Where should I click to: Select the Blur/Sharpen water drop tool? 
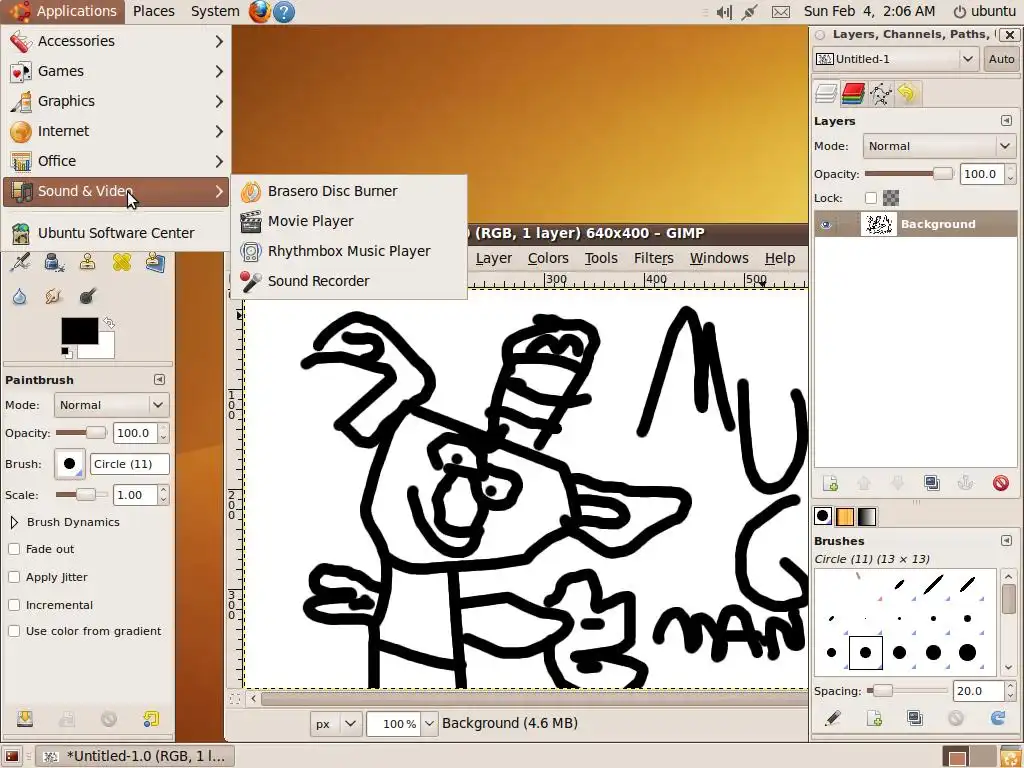20,296
